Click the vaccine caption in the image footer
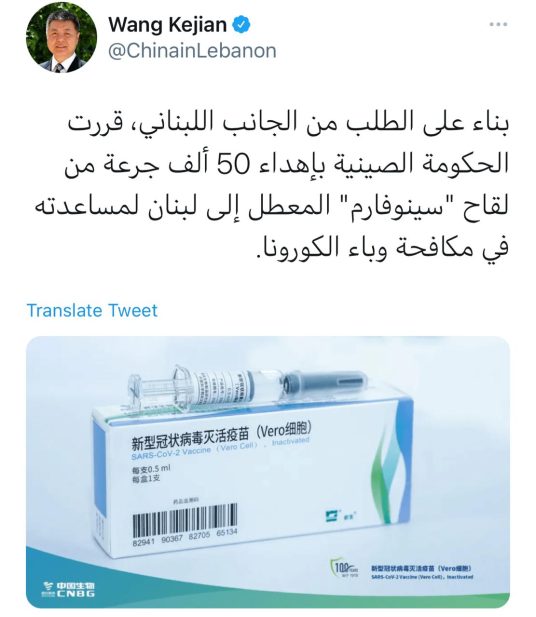Viewport: 536px width, 617px height. 421,572
